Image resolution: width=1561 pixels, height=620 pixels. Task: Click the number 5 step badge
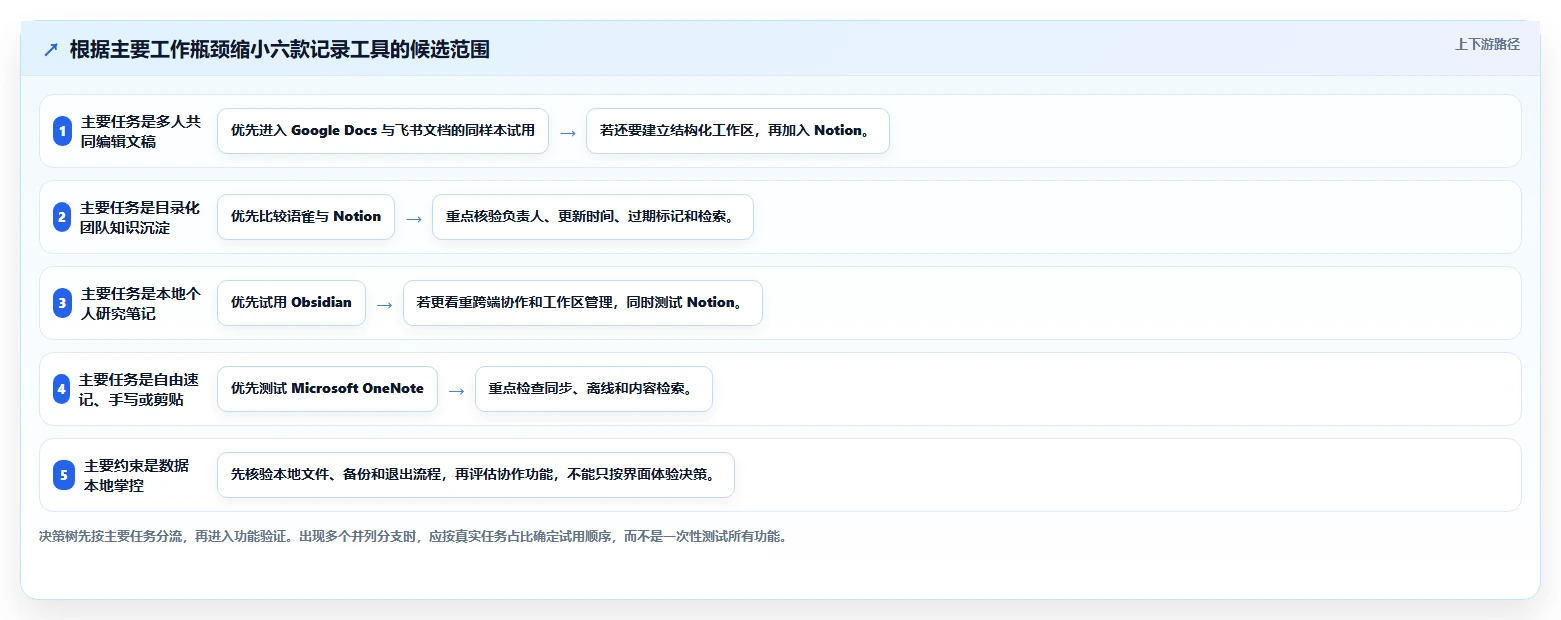click(64, 475)
